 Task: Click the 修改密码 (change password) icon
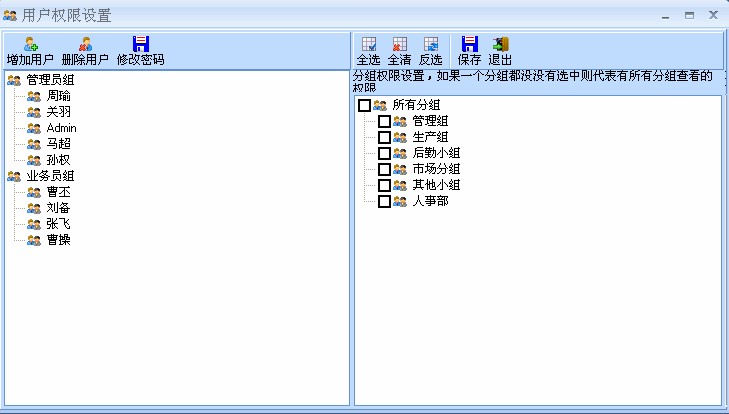point(140,44)
